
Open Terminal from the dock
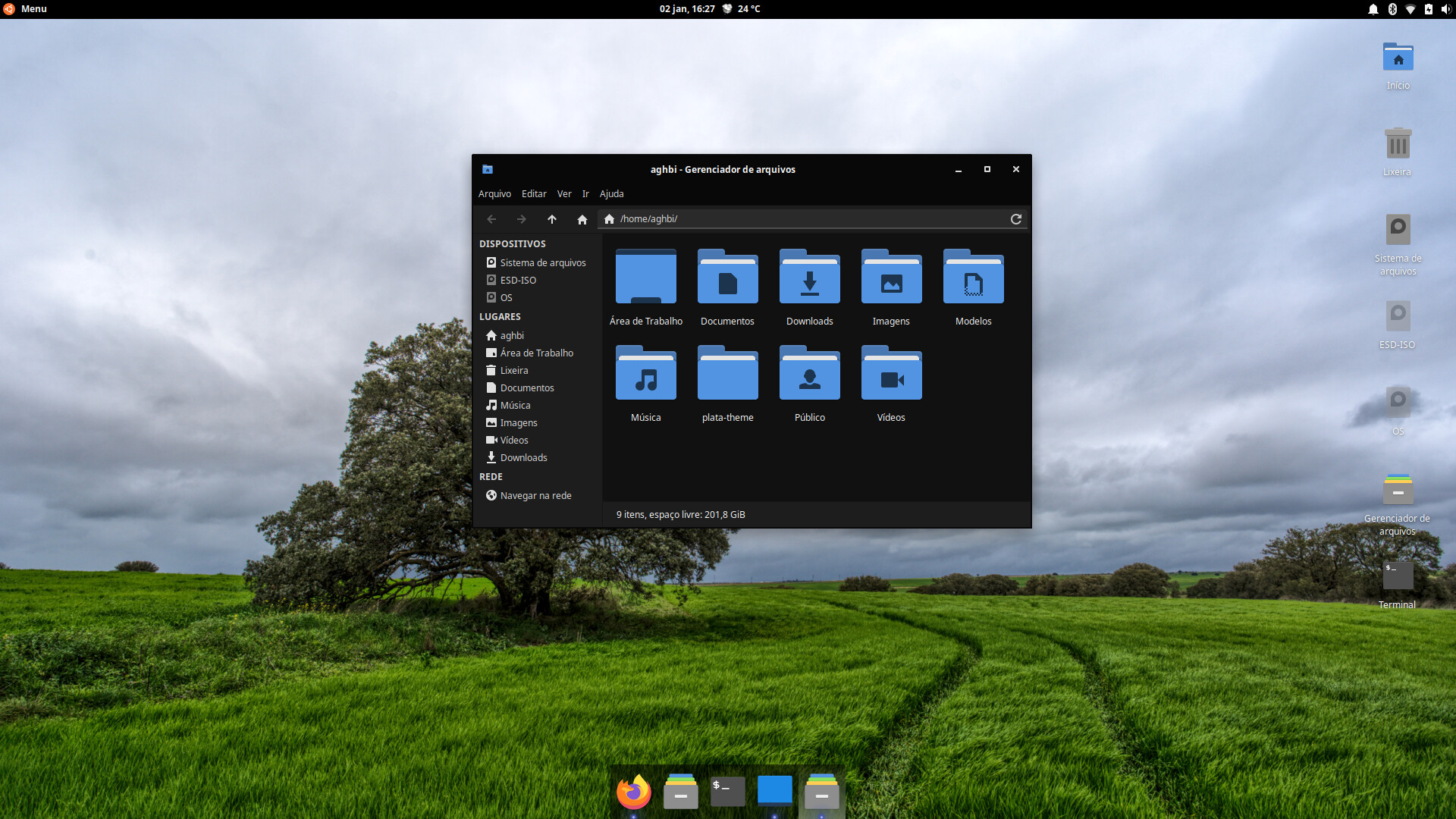tap(727, 792)
